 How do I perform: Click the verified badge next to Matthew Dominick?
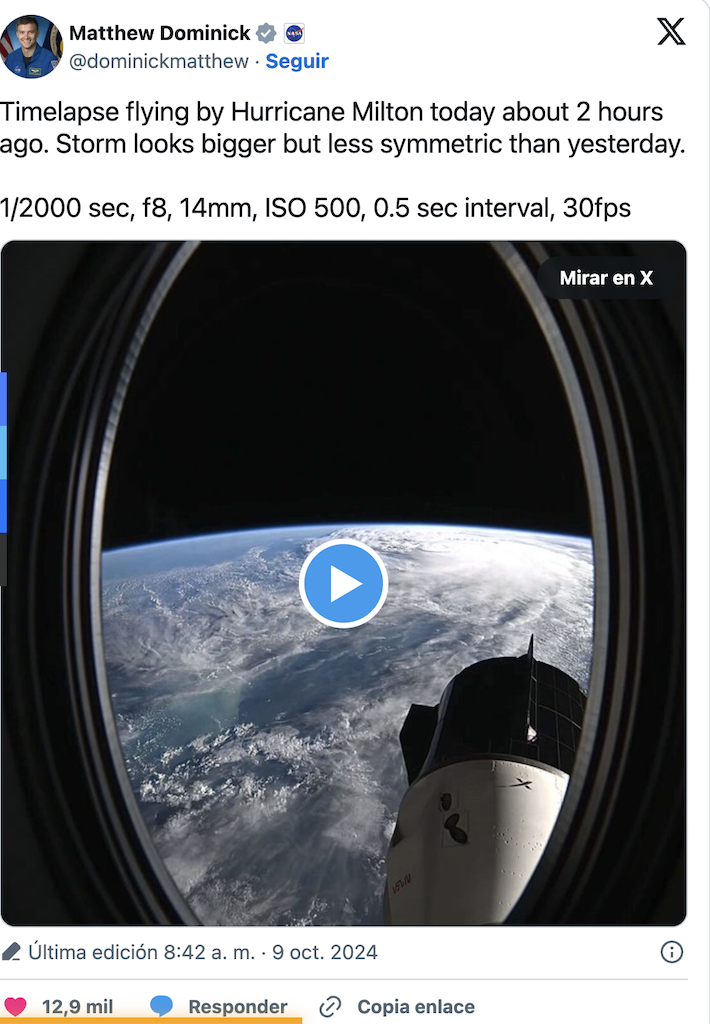point(266,33)
